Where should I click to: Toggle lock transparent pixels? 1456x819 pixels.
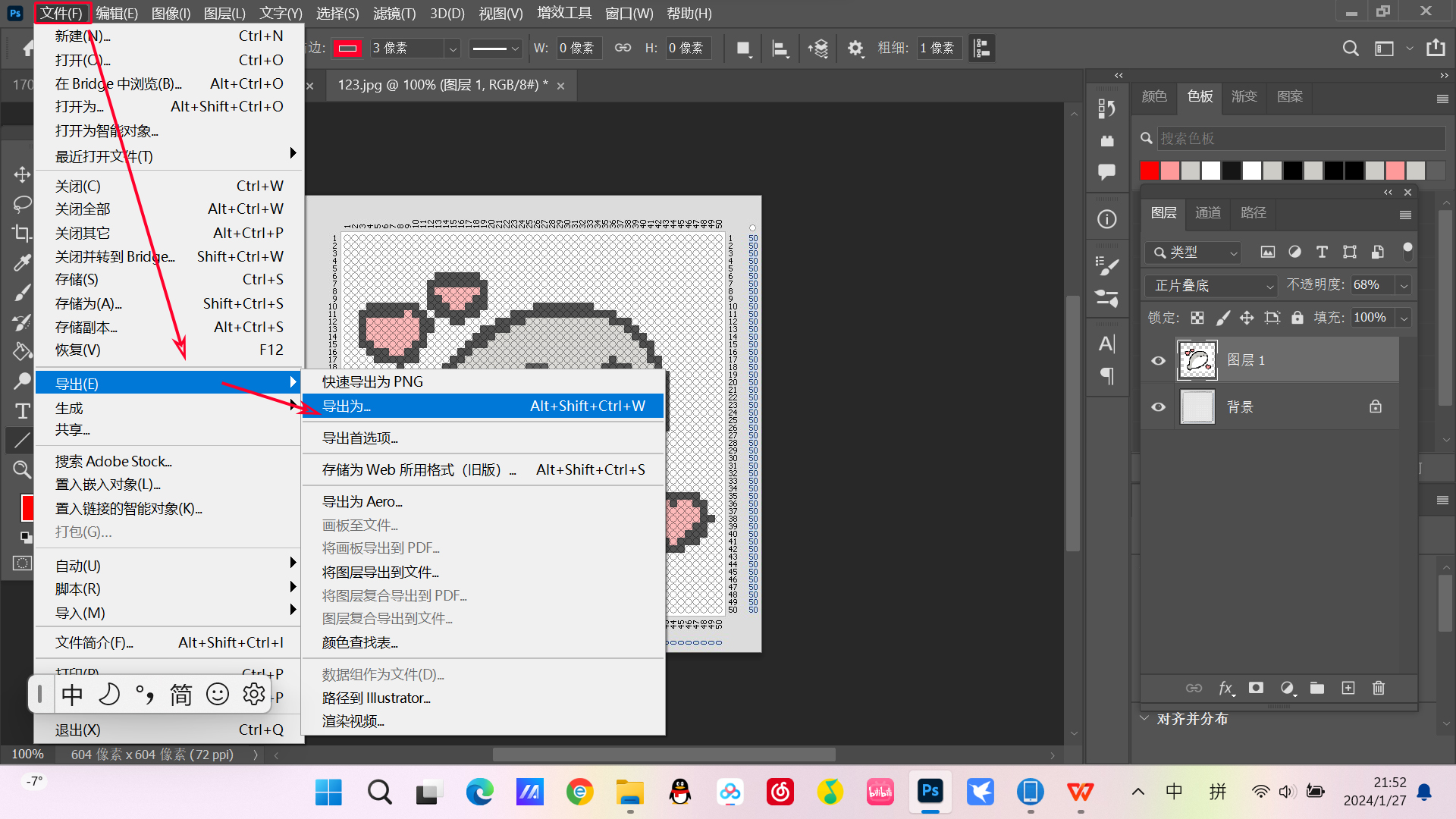point(1197,318)
